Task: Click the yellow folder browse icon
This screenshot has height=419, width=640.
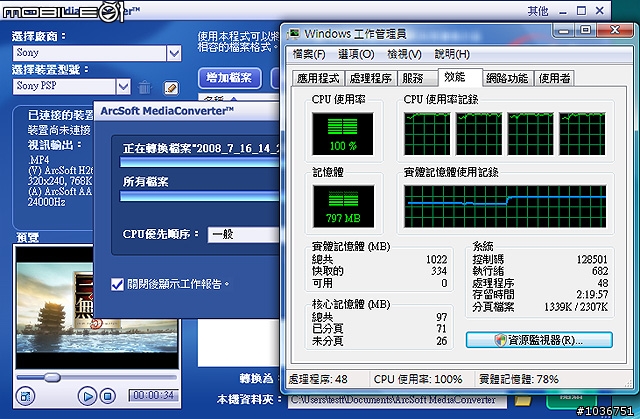Action: (x=523, y=400)
